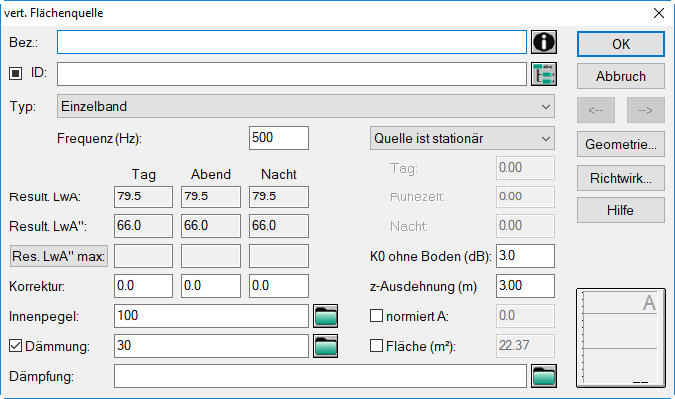Click the Nacht column header
675x399 pixels.
279,174
